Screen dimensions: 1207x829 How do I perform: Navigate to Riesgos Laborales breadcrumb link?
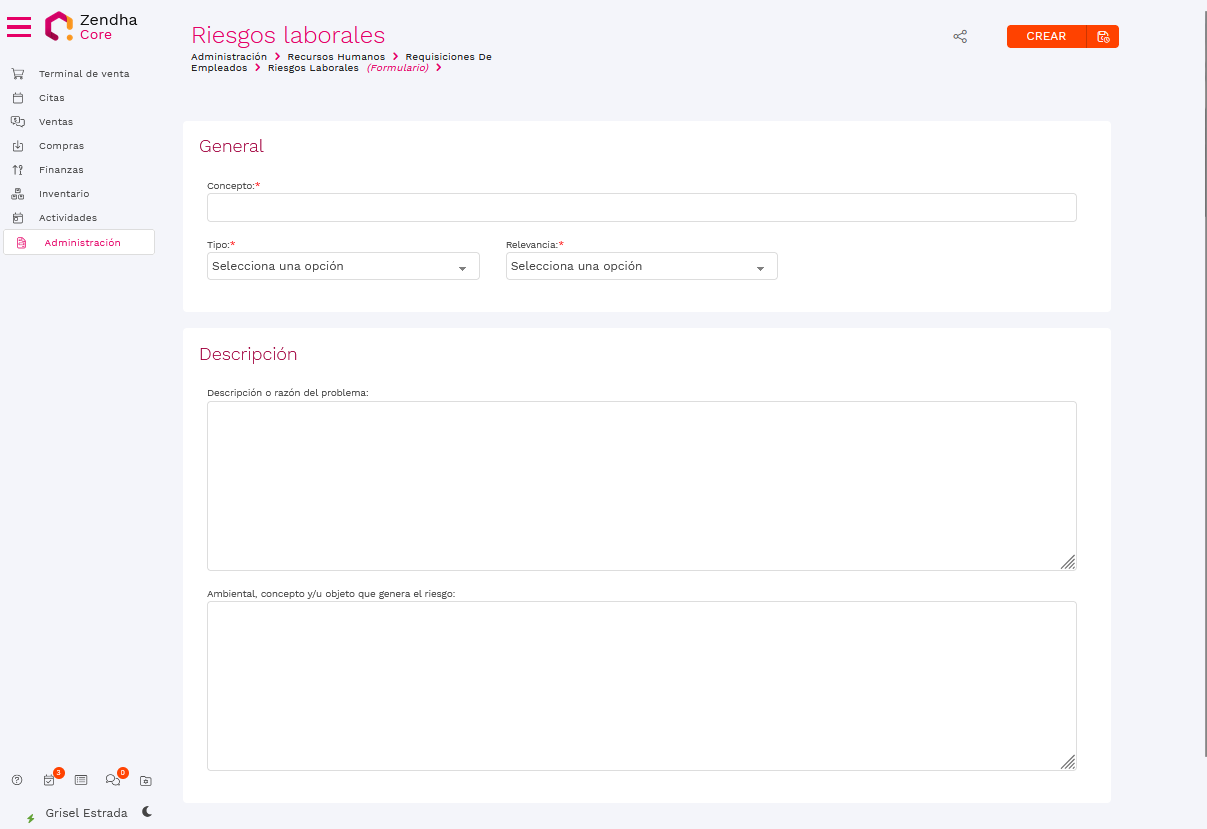click(x=313, y=68)
